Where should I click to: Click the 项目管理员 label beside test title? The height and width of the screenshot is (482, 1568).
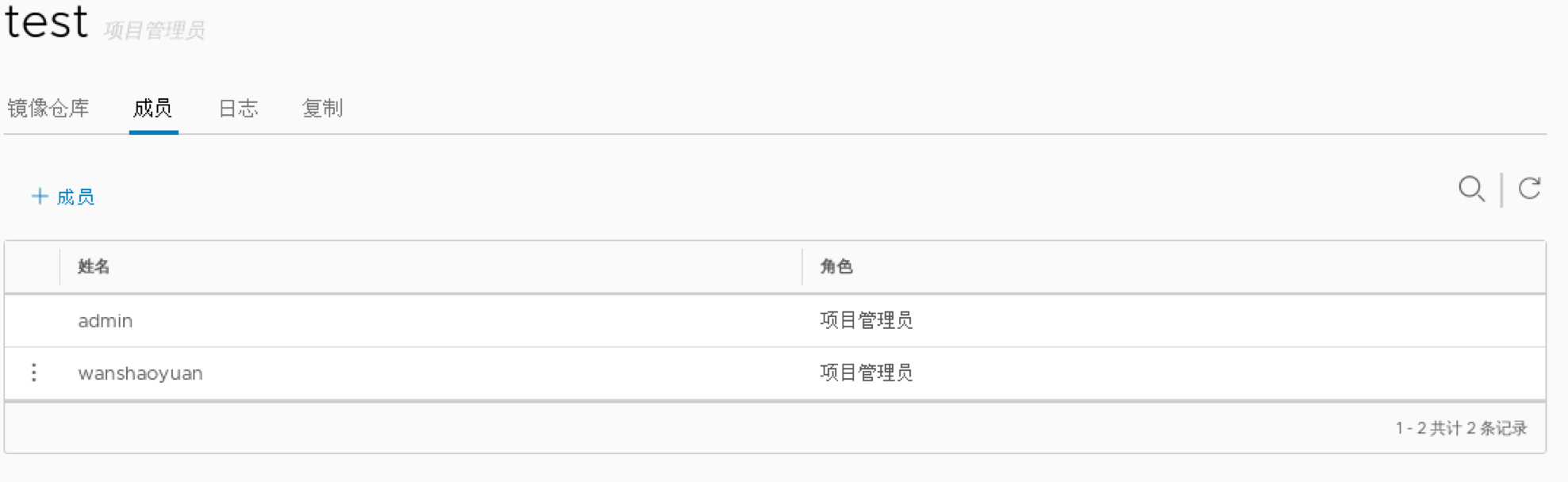155,31
